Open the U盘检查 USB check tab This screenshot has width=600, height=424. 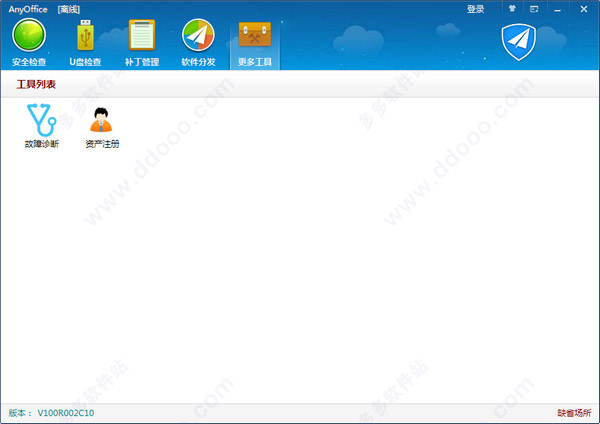click(85, 43)
